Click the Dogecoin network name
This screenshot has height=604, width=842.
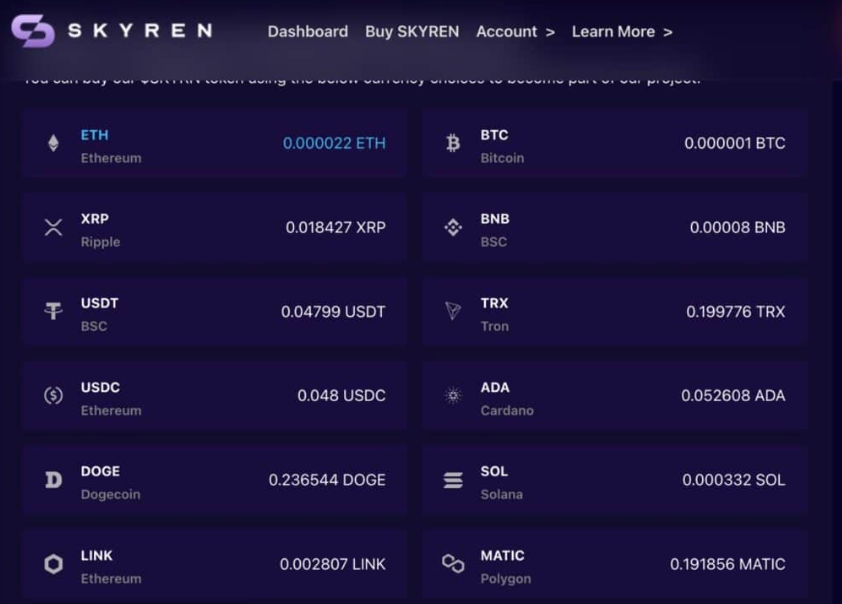(111, 494)
